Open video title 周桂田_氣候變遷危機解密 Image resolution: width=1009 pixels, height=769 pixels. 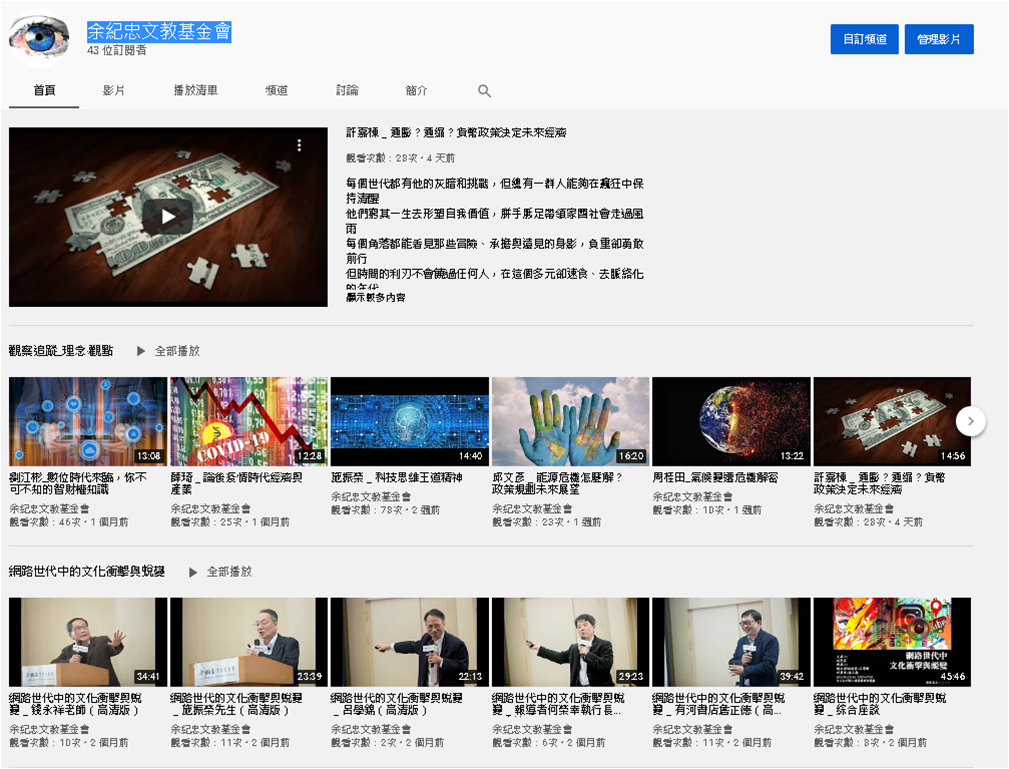[x=716, y=477]
